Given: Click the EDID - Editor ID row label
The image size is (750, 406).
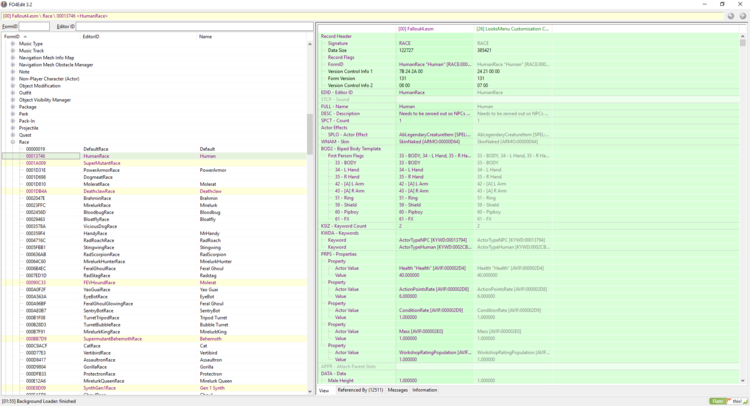Looking at the screenshot, I should point(337,92).
